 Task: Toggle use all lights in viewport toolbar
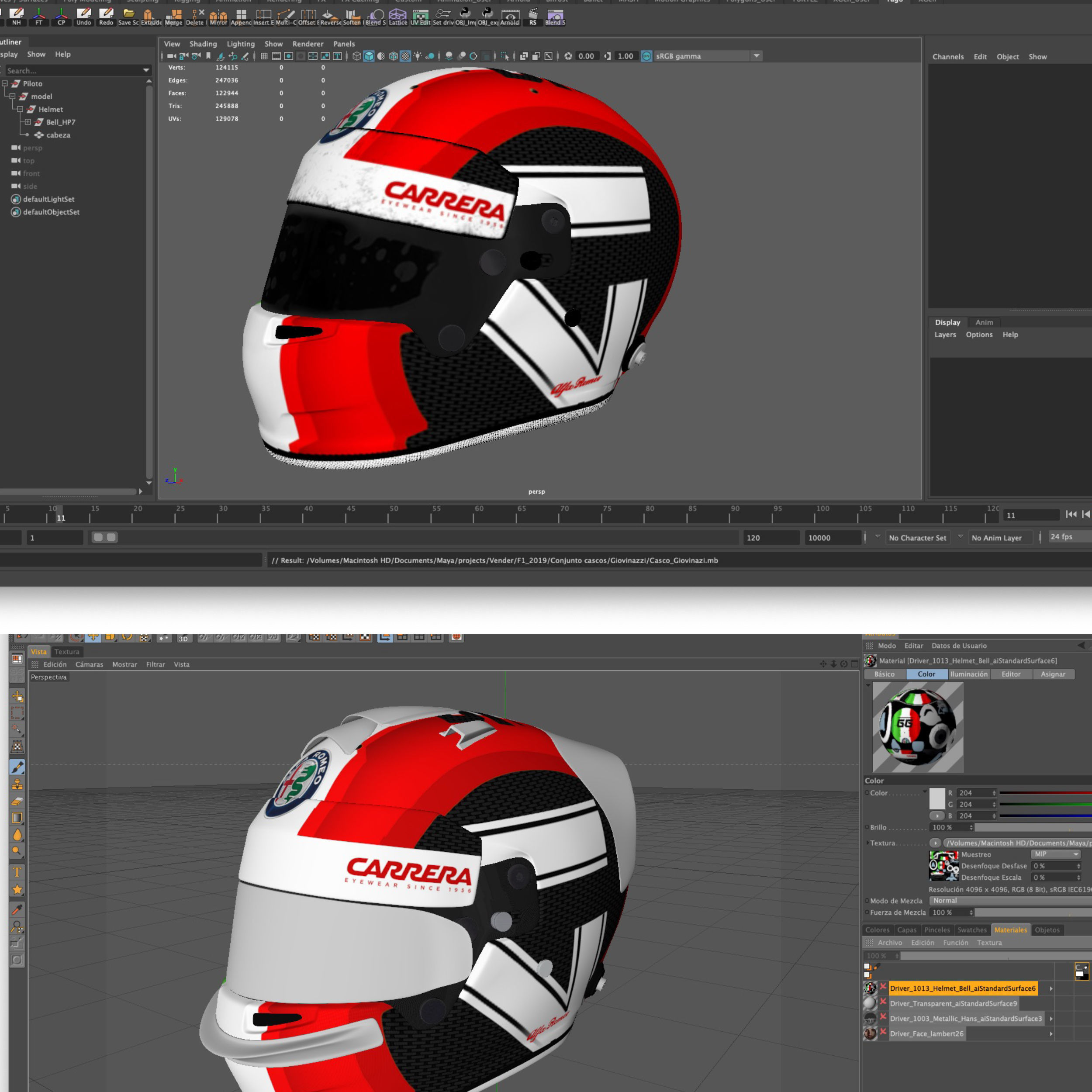tap(418, 56)
